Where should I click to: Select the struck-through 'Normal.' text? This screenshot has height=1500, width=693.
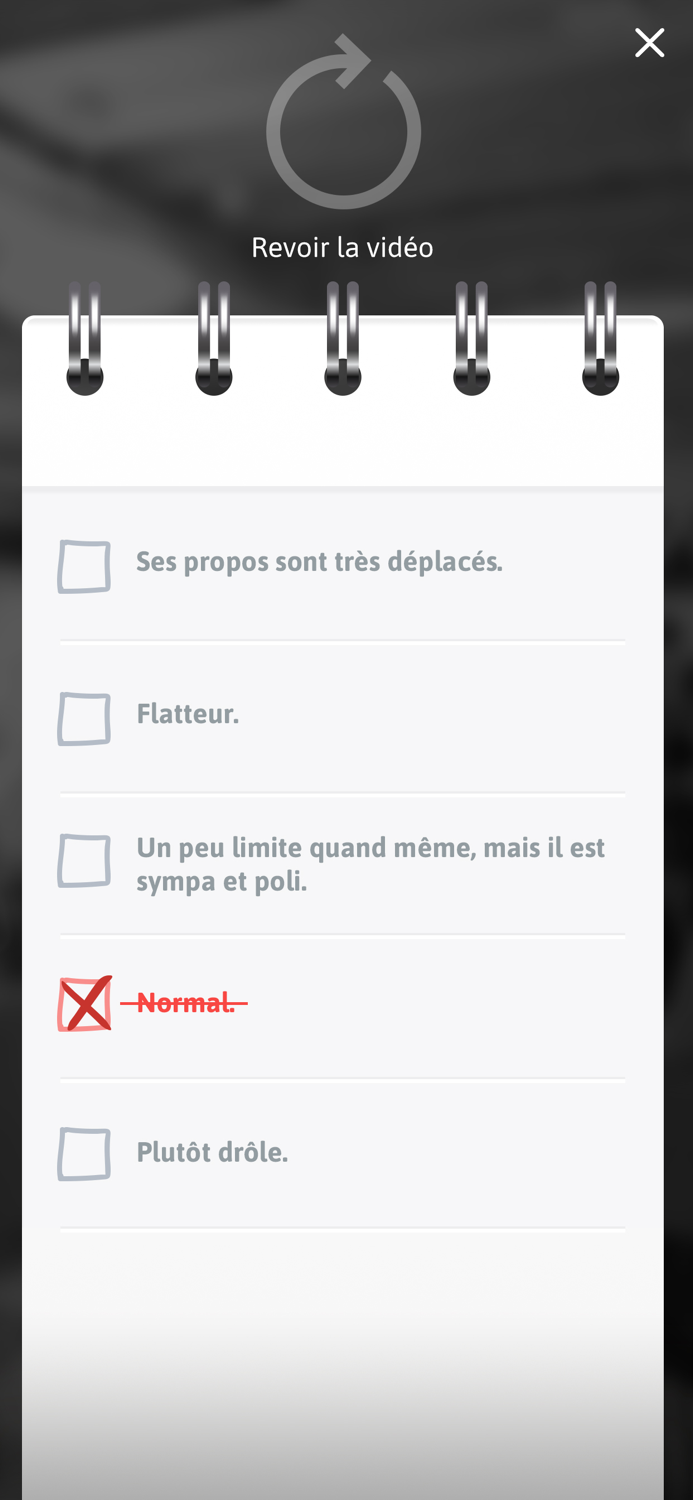point(184,1002)
